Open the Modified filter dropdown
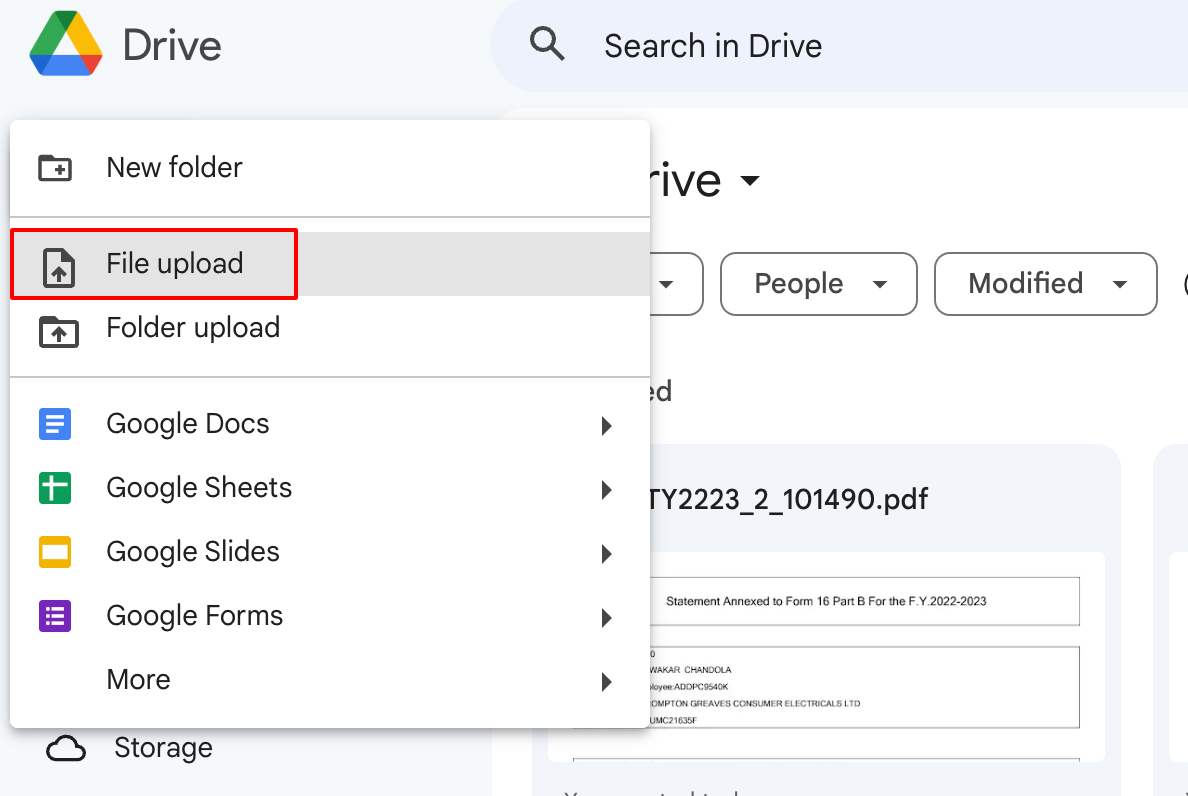This screenshot has height=796, width=1188. [x=1044, y=284]
